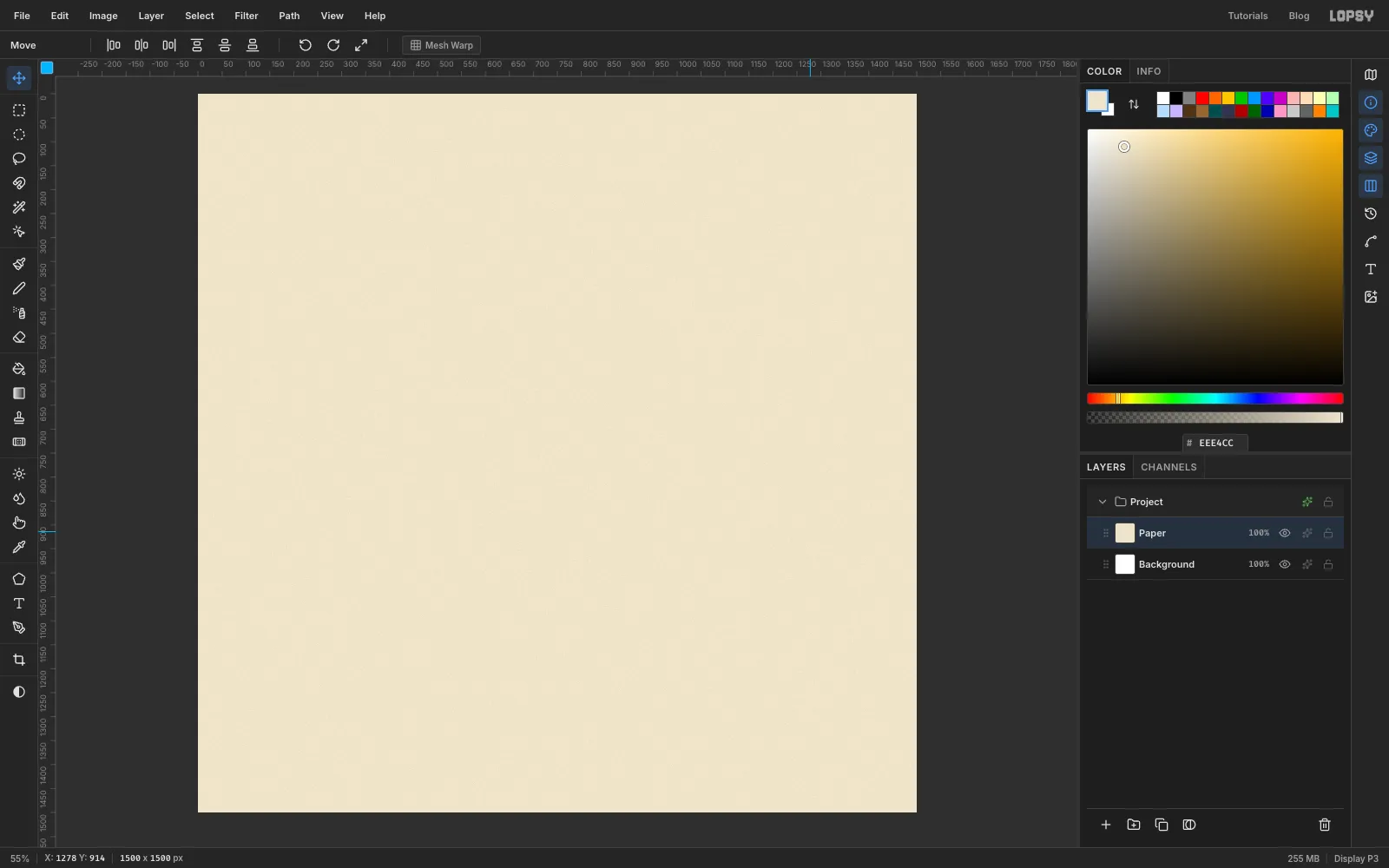Select the Brush tool
The image size is (1389, 868).
click(19, 264)
